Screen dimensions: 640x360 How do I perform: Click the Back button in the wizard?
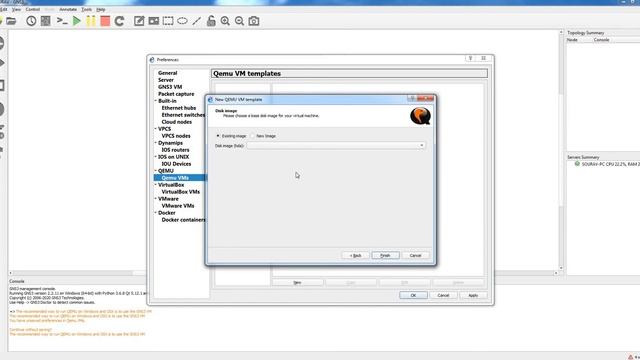click(355, 255)
